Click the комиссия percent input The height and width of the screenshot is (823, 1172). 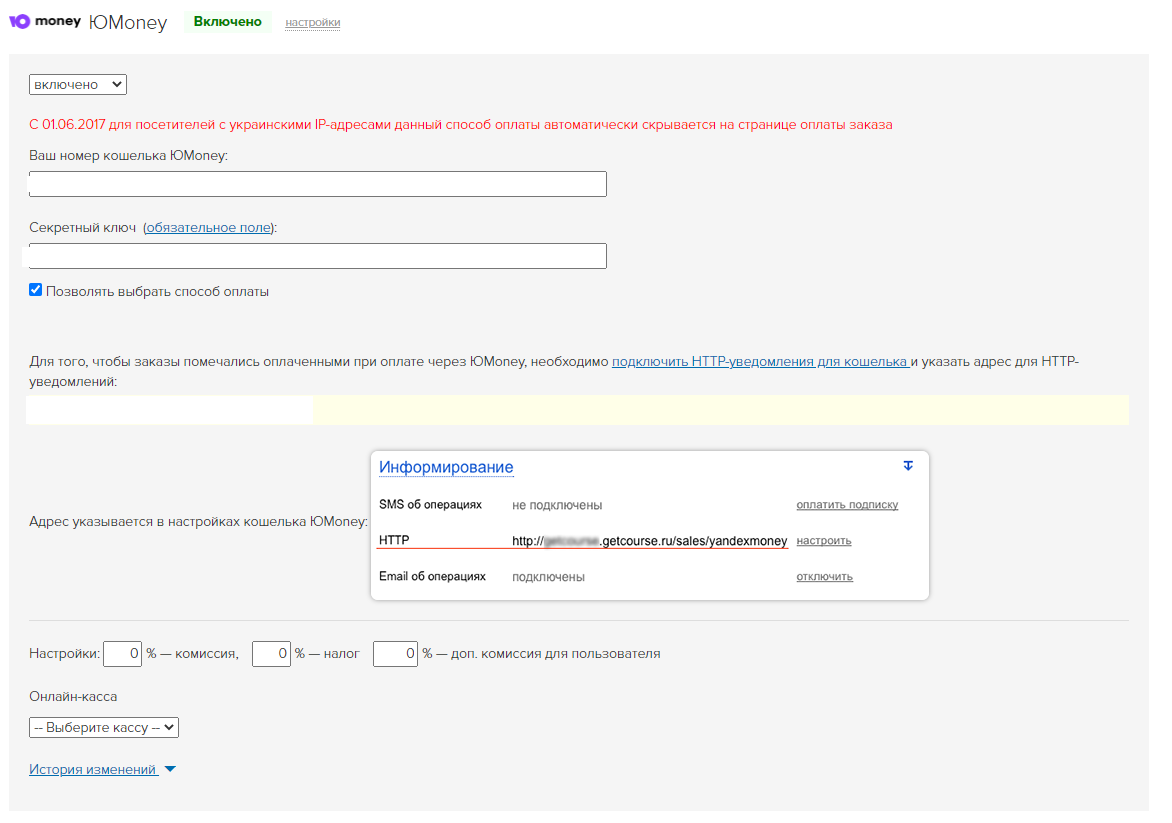coord(122,654)
